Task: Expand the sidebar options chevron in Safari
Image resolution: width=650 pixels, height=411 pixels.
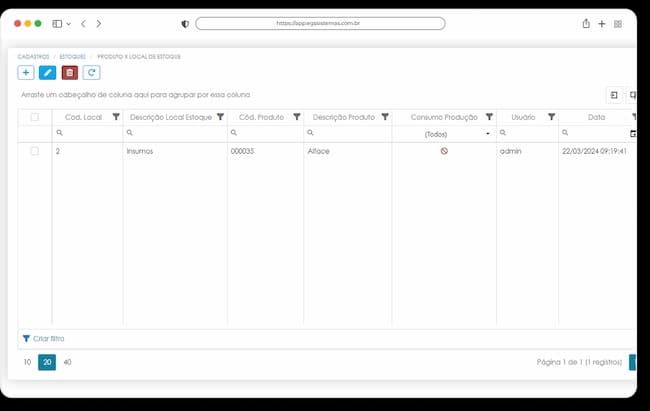Action: pyautogui.click(x=69, y=24)
